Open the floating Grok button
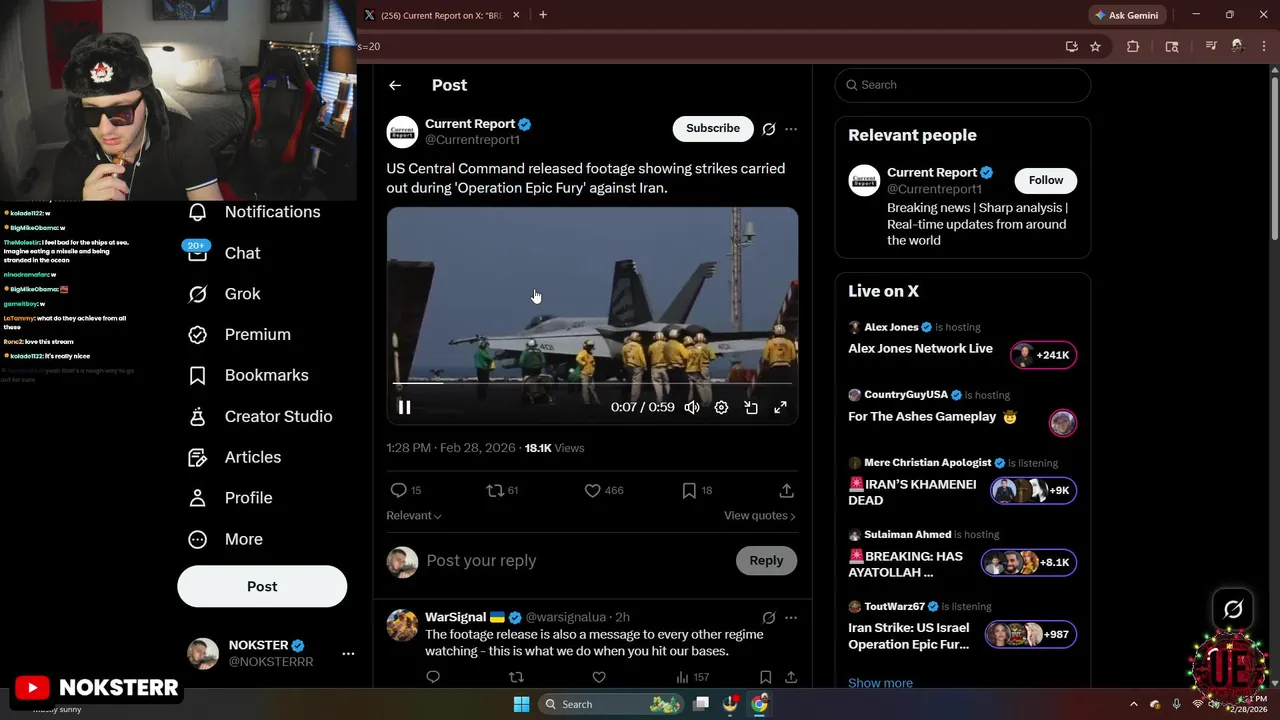This screenshot has width=1280, height=720. pos(1233,609)
